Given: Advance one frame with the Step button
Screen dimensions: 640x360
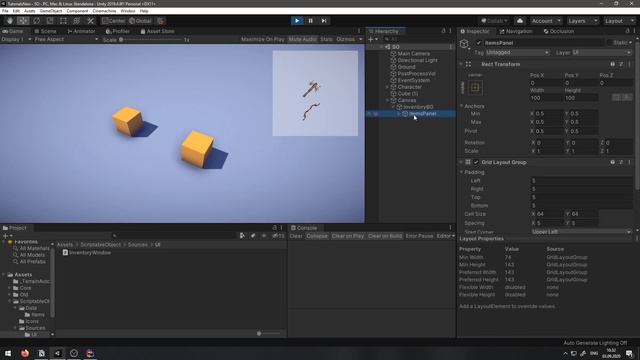Looking at the screenshot, I should (324, 21).
